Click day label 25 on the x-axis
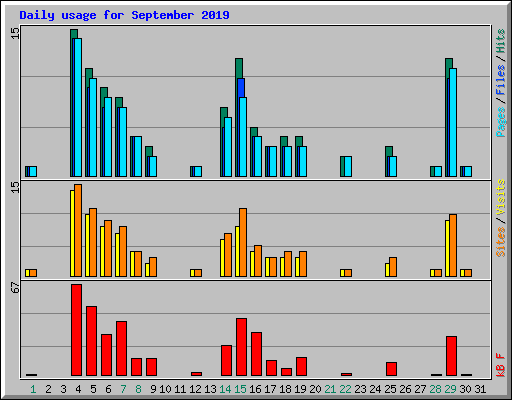The width and height of the screenshot is (512, 400). tap(390, 389)
